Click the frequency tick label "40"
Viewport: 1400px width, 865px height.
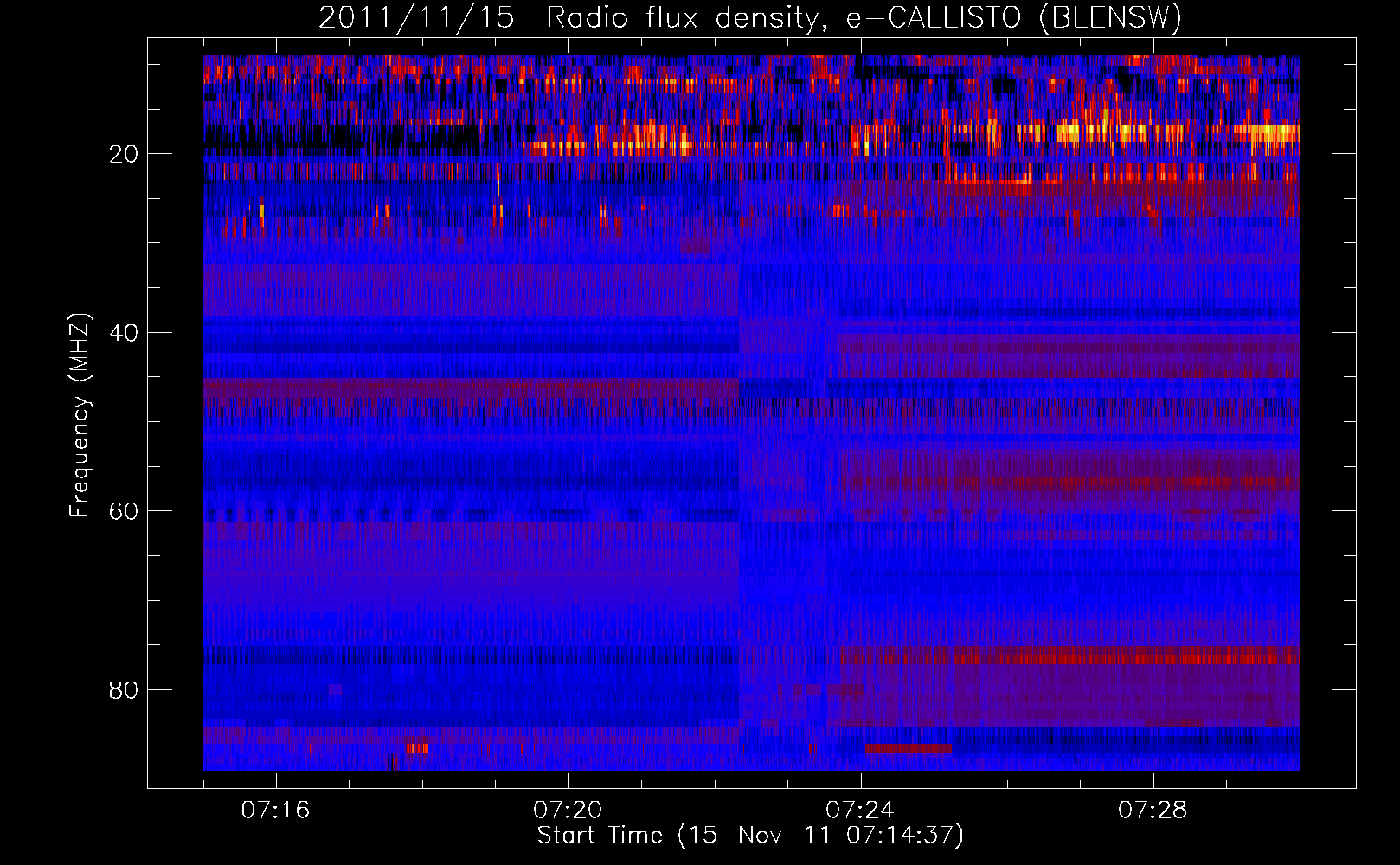click(125, 333)
